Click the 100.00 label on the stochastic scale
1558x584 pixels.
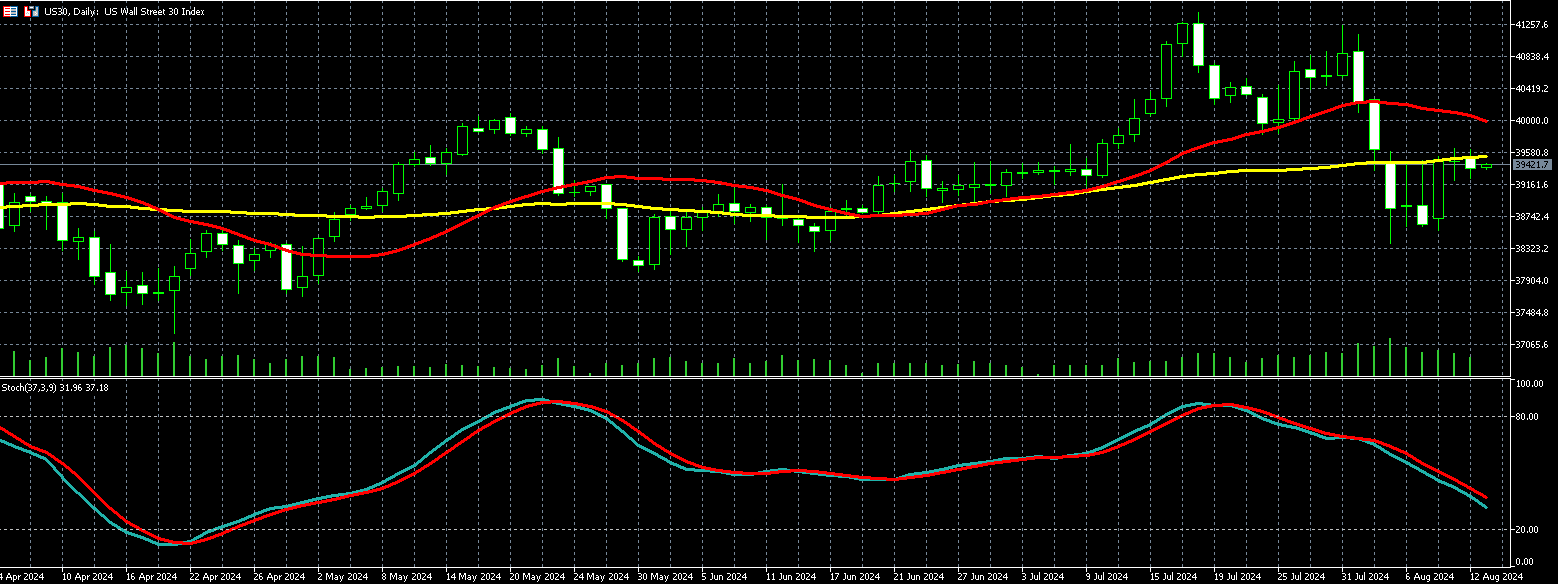click(x=1528, y=384)
